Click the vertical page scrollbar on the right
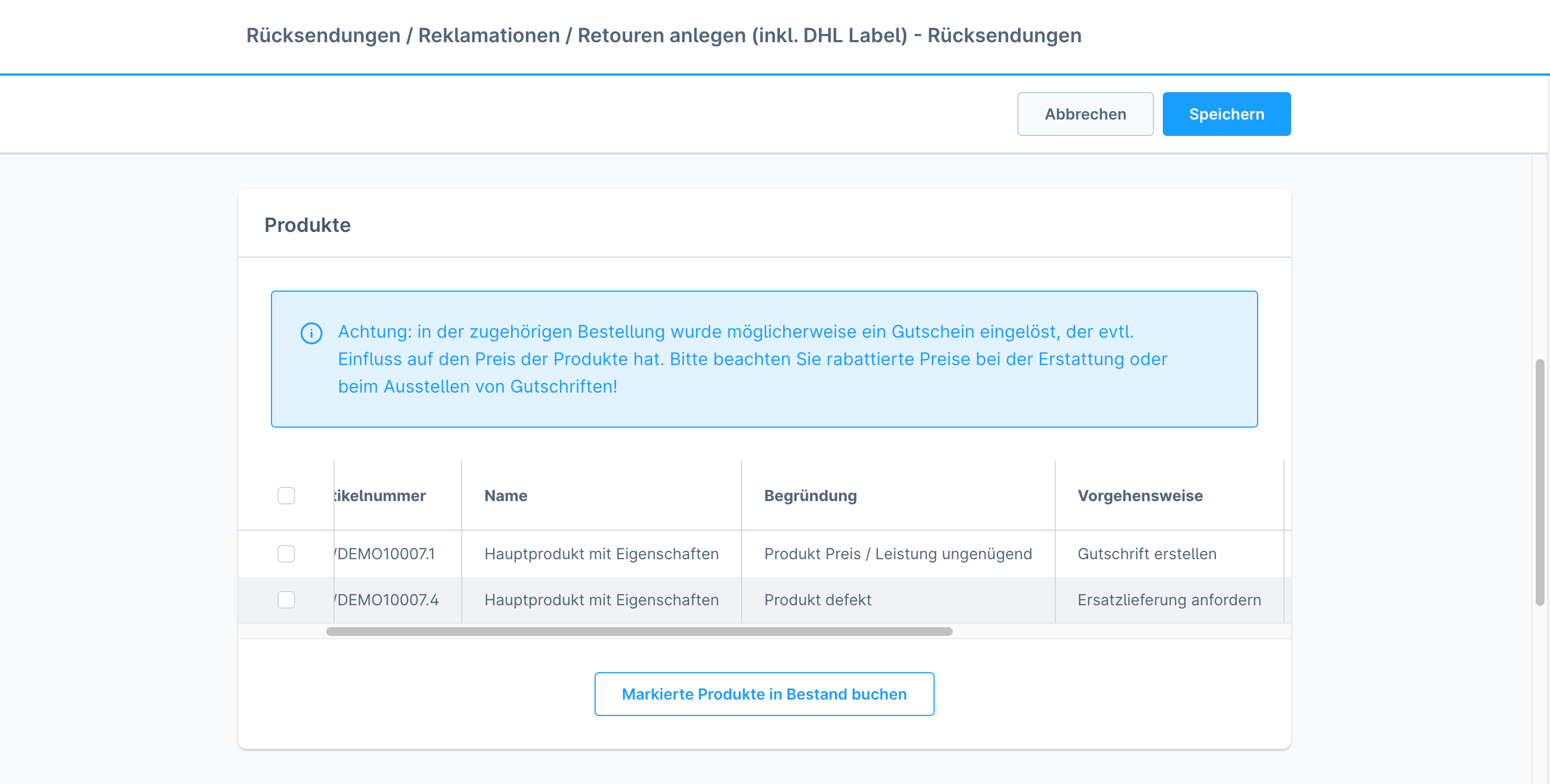1550x784 pixels. (1540, 482)
